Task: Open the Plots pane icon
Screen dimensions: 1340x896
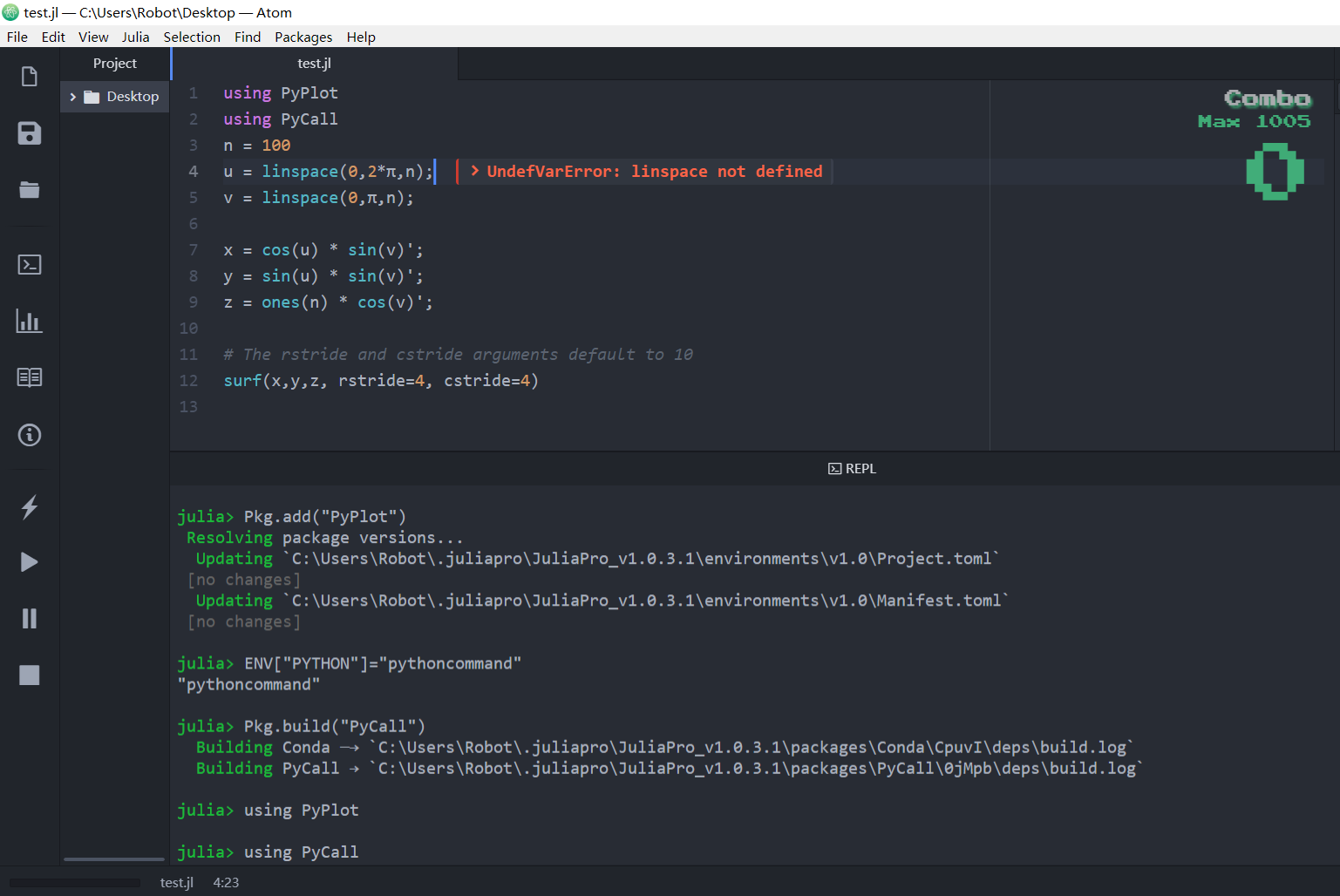Action: (29, 321)
